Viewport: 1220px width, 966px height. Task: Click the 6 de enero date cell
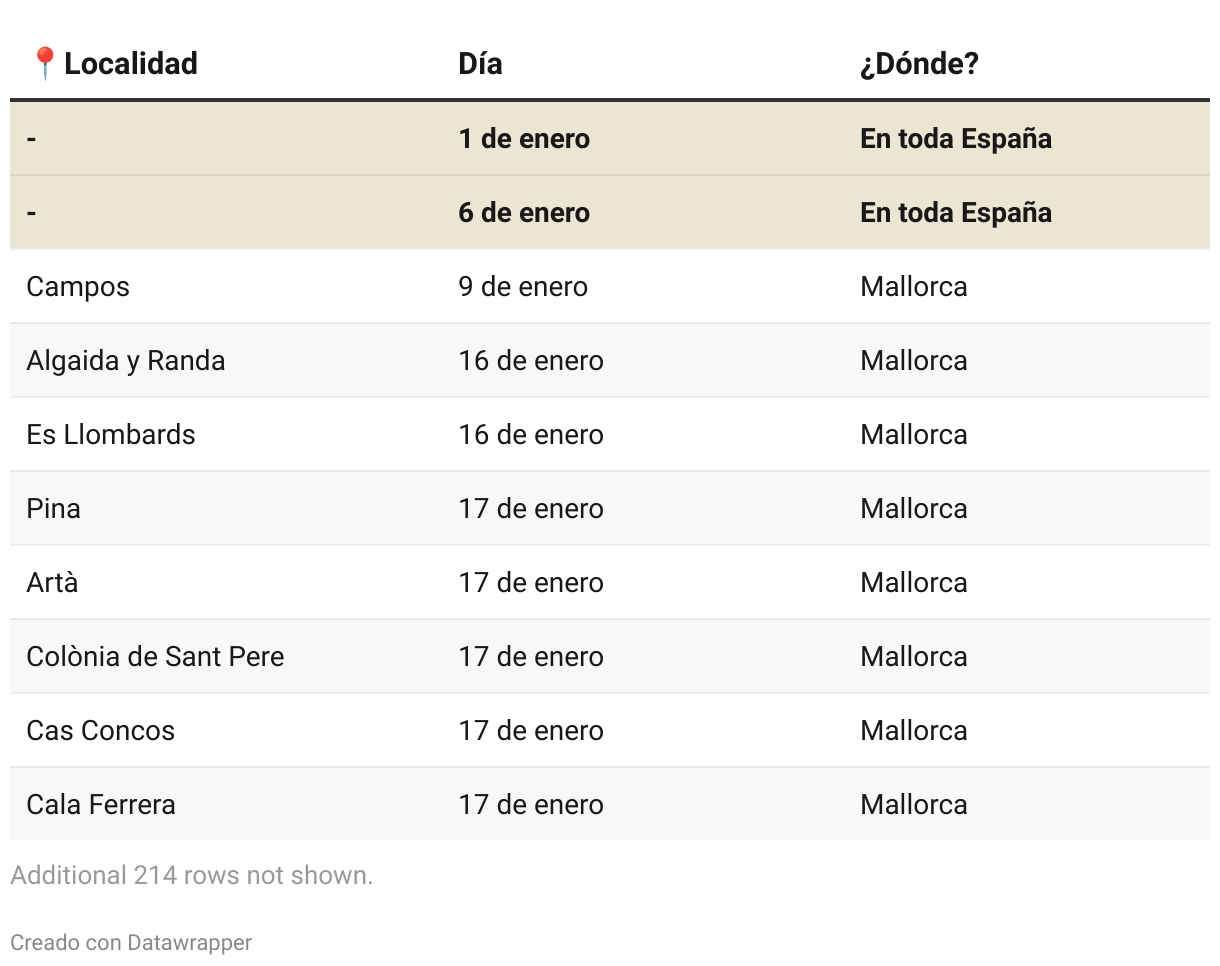(524, 213)
